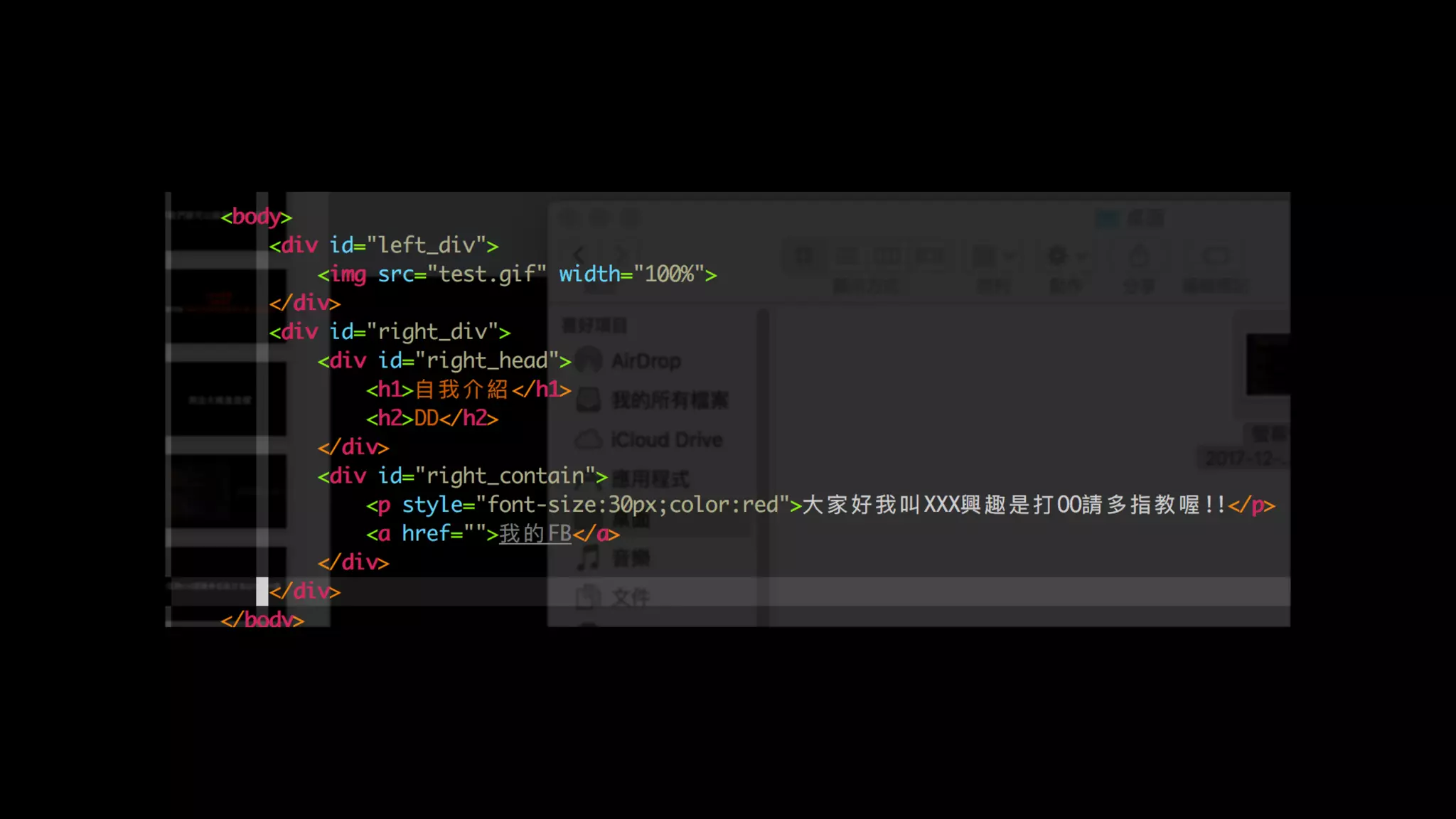Click the Share toolbar icon
The height and width of the screenshot is (819, 1456).
coord(1138,256)
